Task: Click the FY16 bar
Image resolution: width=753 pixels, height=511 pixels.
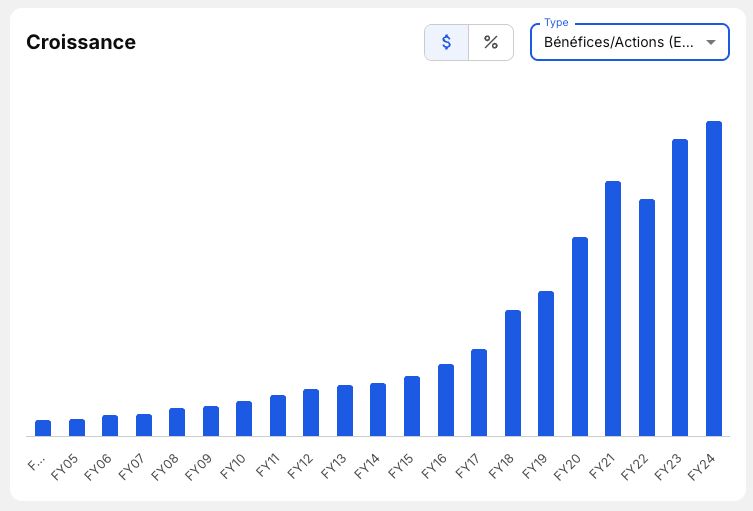Action: (446, 400)
